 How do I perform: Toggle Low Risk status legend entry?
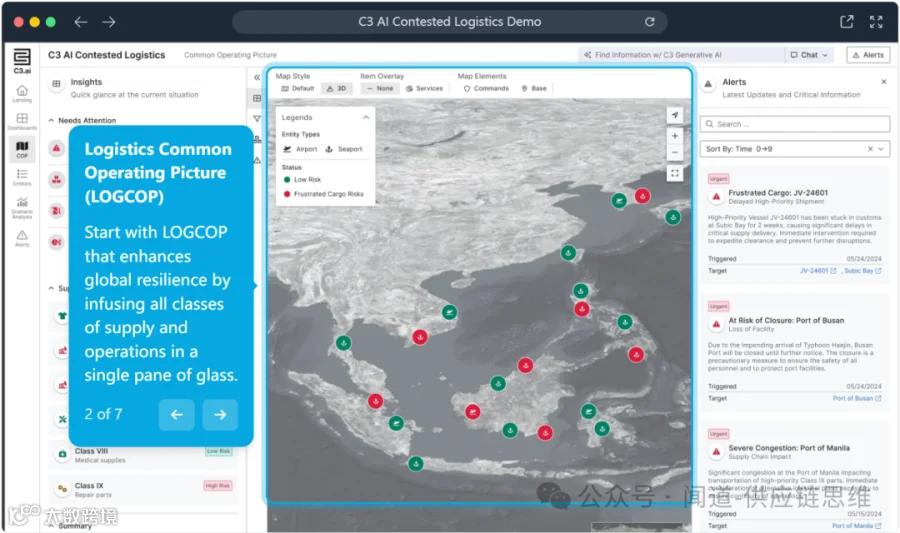302,180
